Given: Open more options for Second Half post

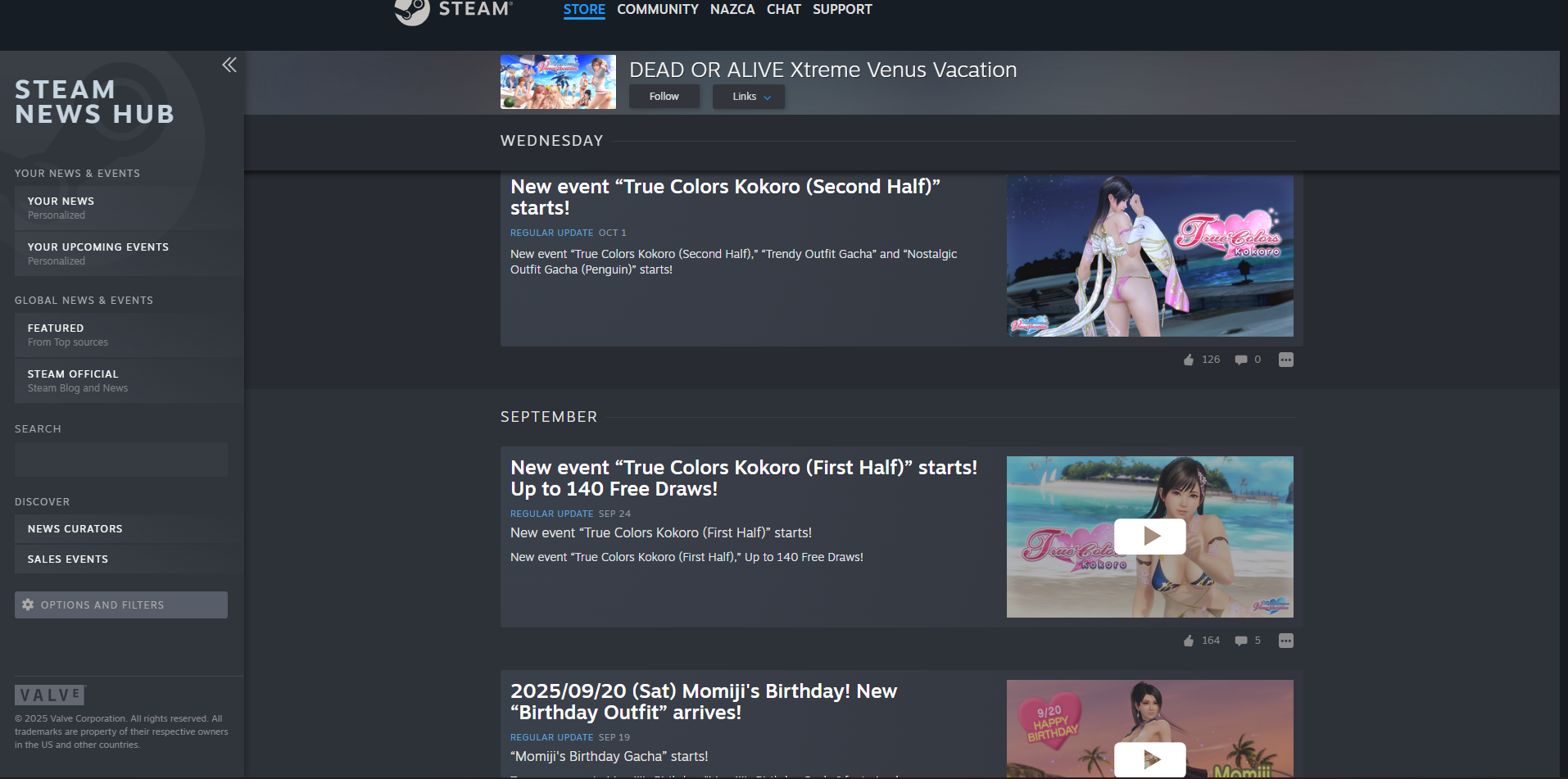Looking at the screenshot, I should point(1286,360).
